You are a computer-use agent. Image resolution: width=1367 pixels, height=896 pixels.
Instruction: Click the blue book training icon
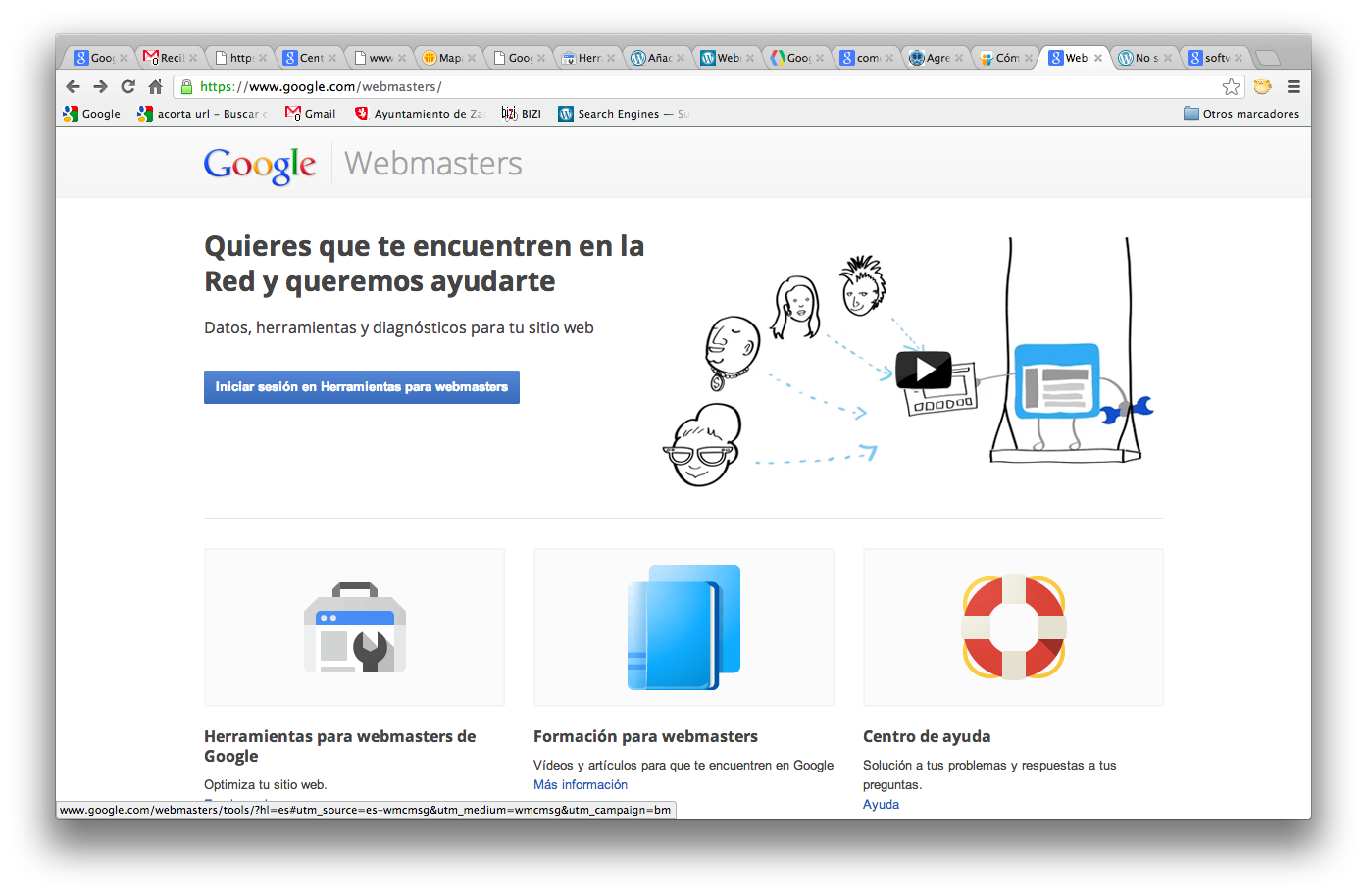[683, 627]
